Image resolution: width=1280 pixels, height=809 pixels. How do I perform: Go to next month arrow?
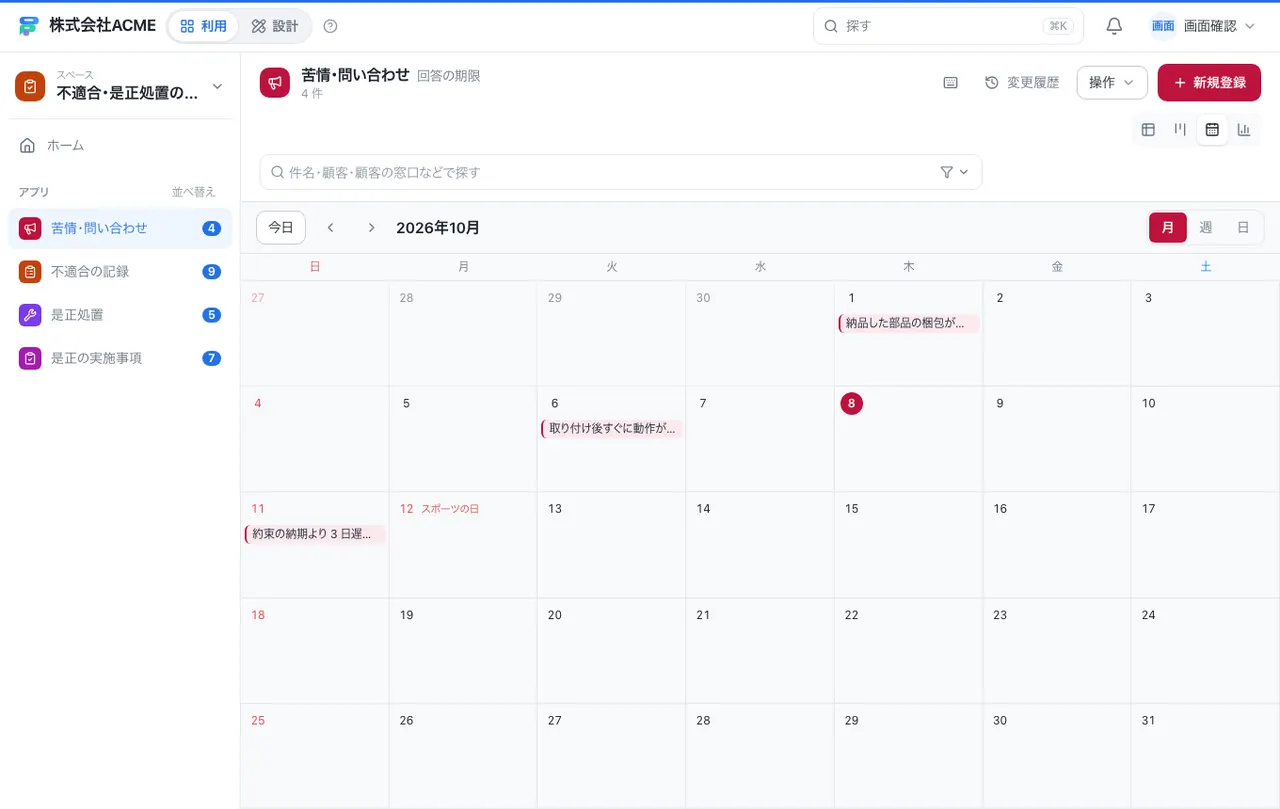tap(371, 228)
